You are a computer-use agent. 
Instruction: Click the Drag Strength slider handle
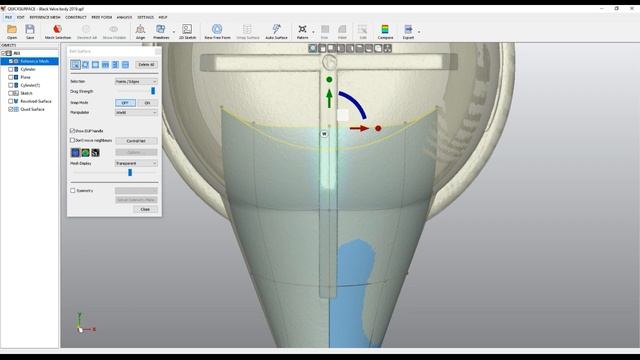[x=153, y=91]
